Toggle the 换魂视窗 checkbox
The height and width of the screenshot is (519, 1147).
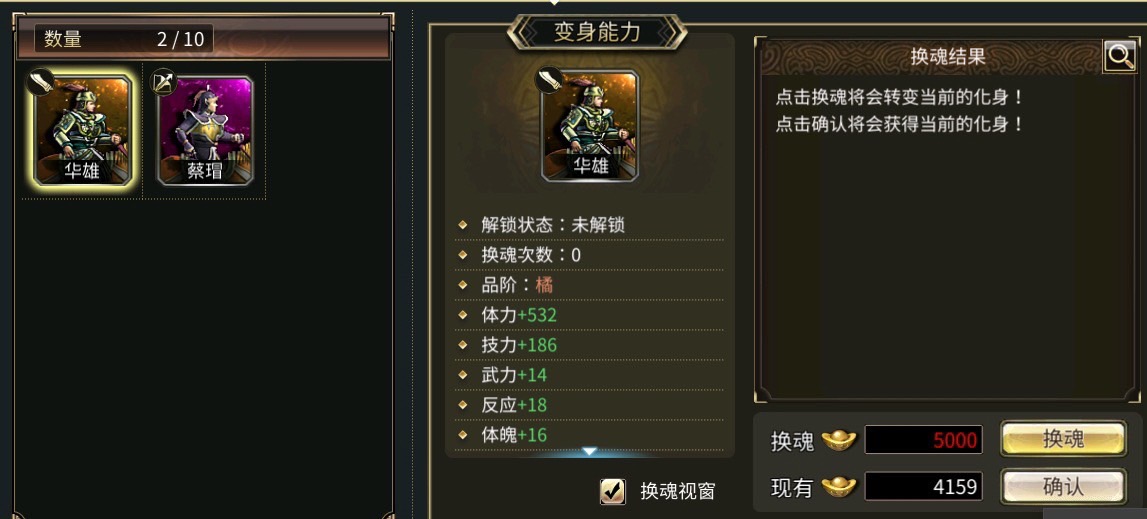(x=612, y=491)
